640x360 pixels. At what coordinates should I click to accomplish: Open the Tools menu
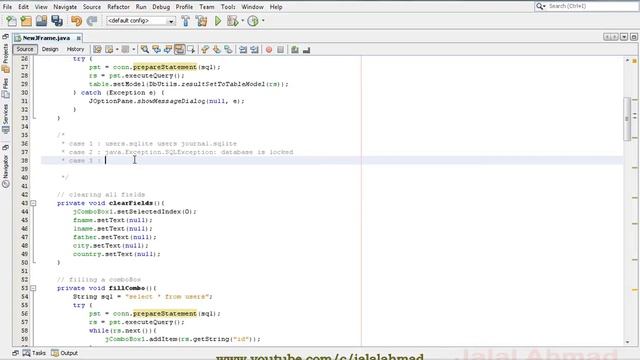pos(228,7)
